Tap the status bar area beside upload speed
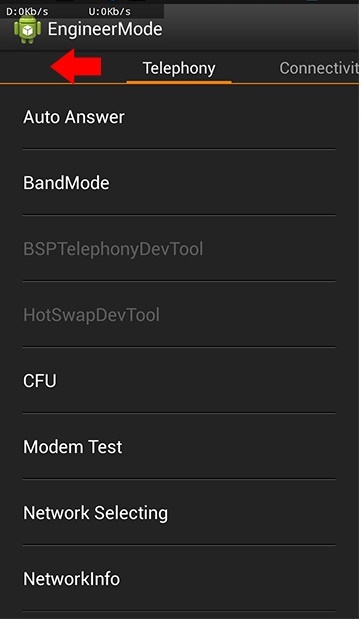Screen dimensions: 361x619 point(261,11)
